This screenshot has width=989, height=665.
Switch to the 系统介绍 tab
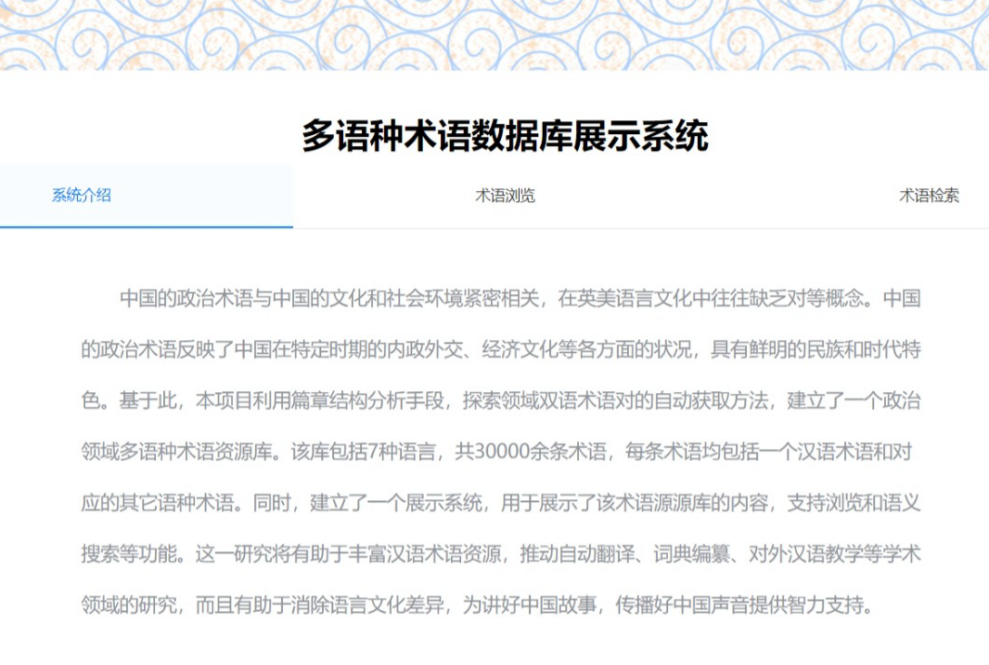(x=82, y=195)
